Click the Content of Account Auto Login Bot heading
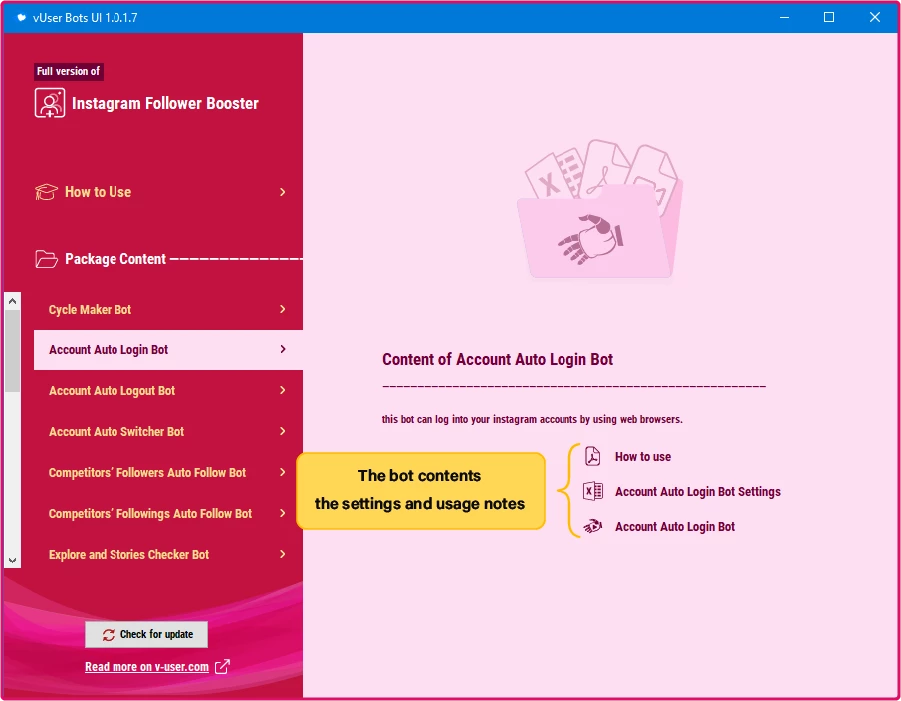901x701 pixels. coord(497,360)
